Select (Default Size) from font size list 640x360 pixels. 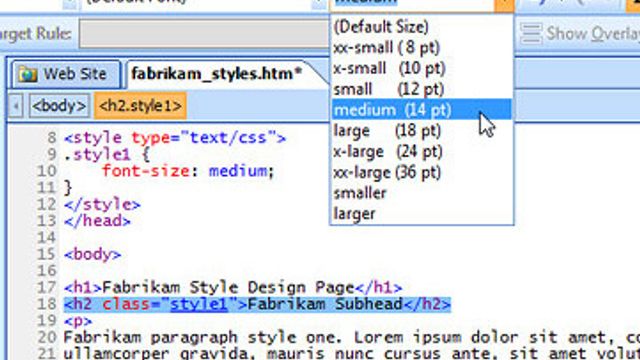click(x=422, y=27)
